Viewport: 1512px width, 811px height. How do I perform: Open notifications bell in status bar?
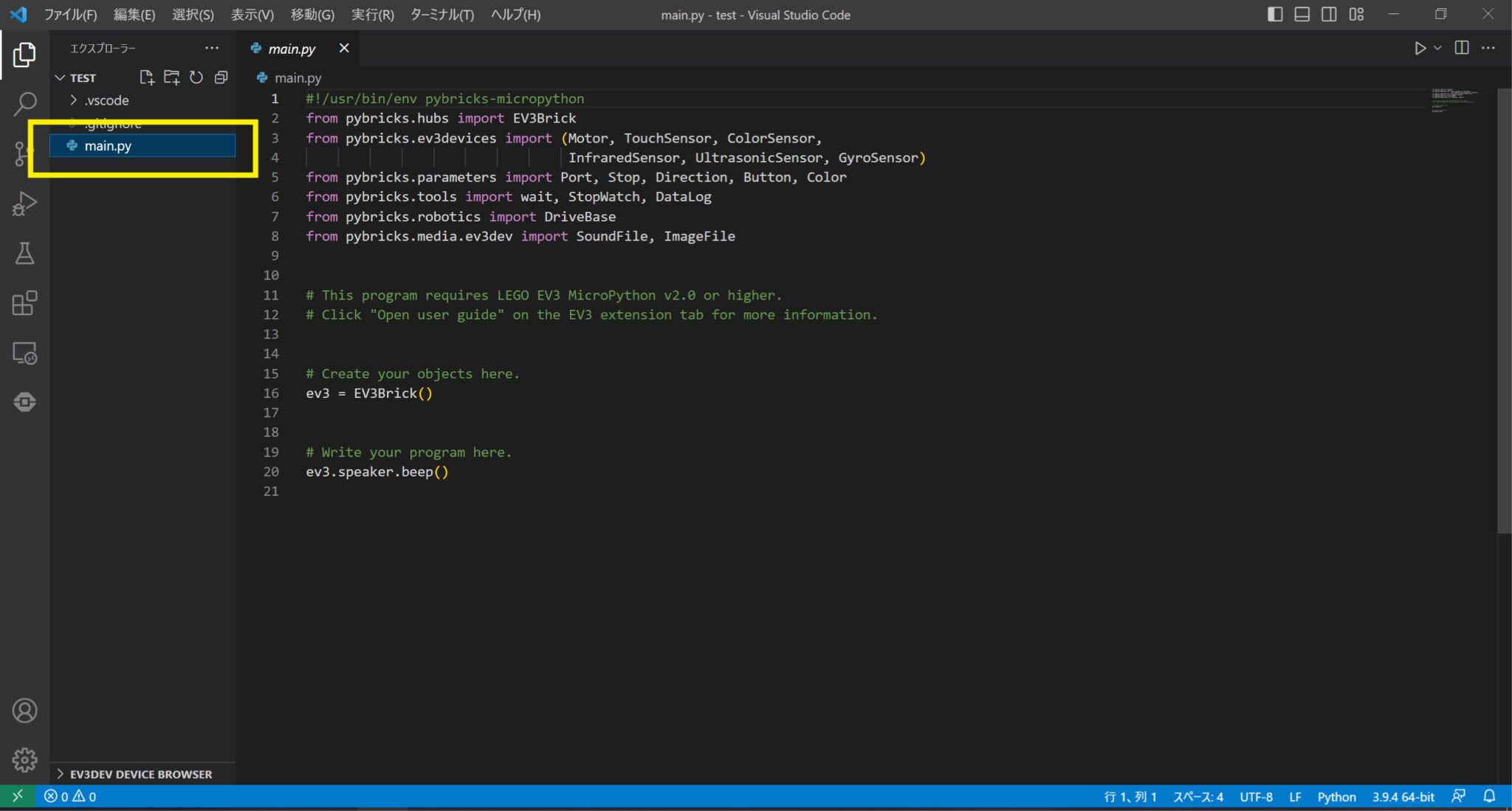click(1489, 796)
